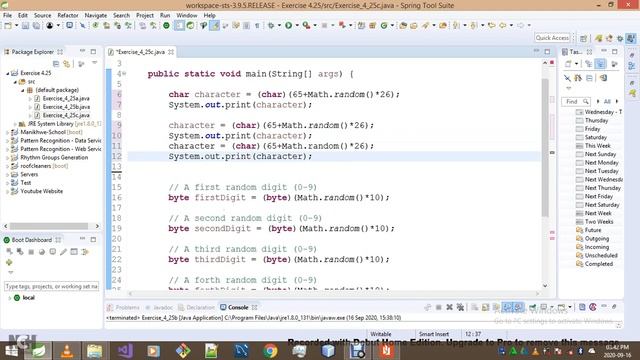Click the editor horizontal scrollbar track
640x360 pixels.
point(334,293)
